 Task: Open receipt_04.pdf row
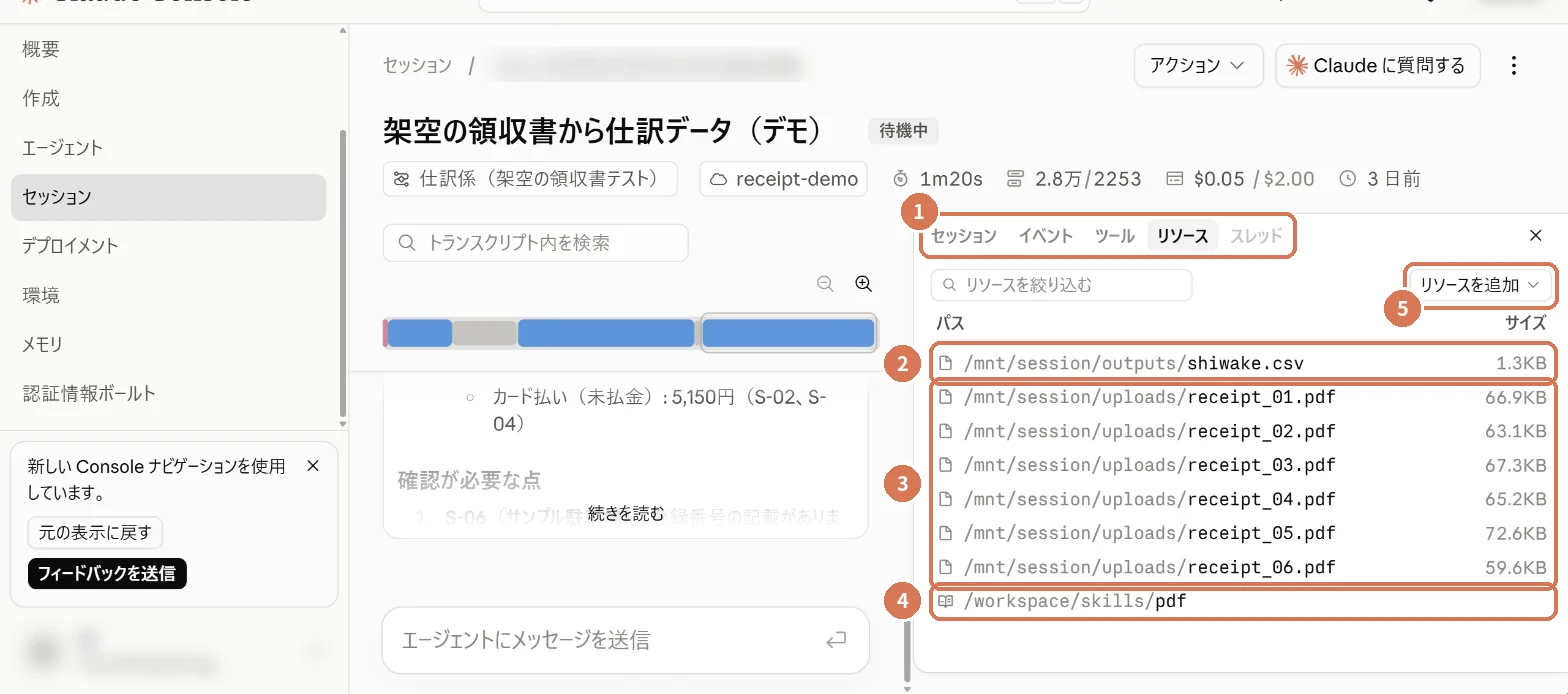(1243, 500)
